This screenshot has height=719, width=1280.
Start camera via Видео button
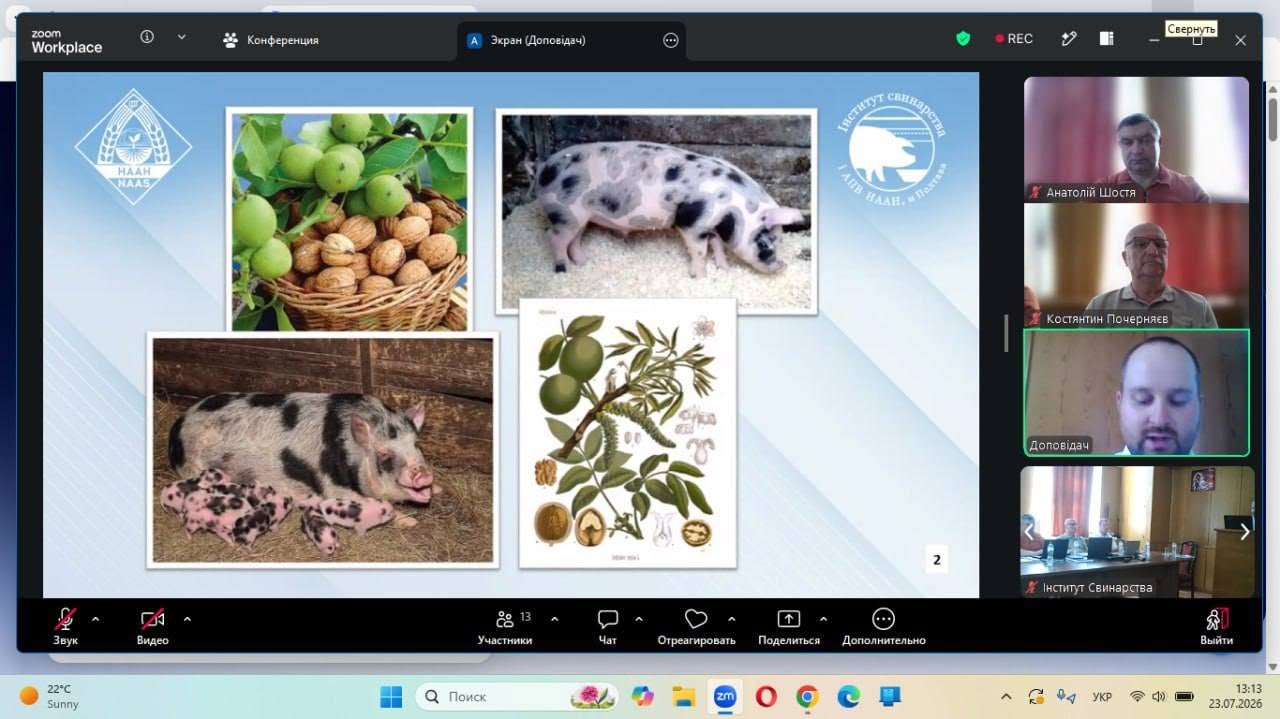152,626
